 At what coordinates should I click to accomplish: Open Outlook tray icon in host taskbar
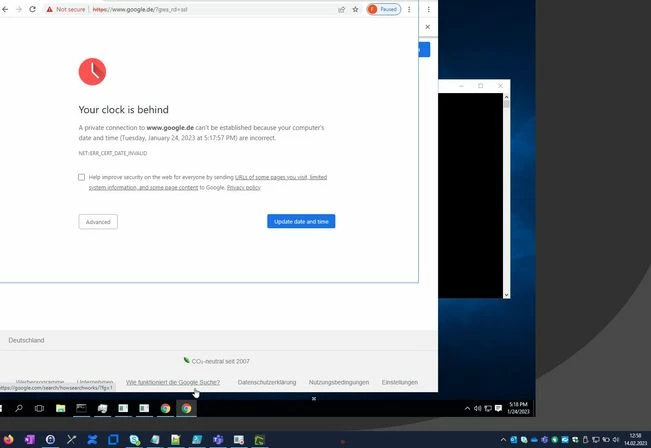(514, 440)
